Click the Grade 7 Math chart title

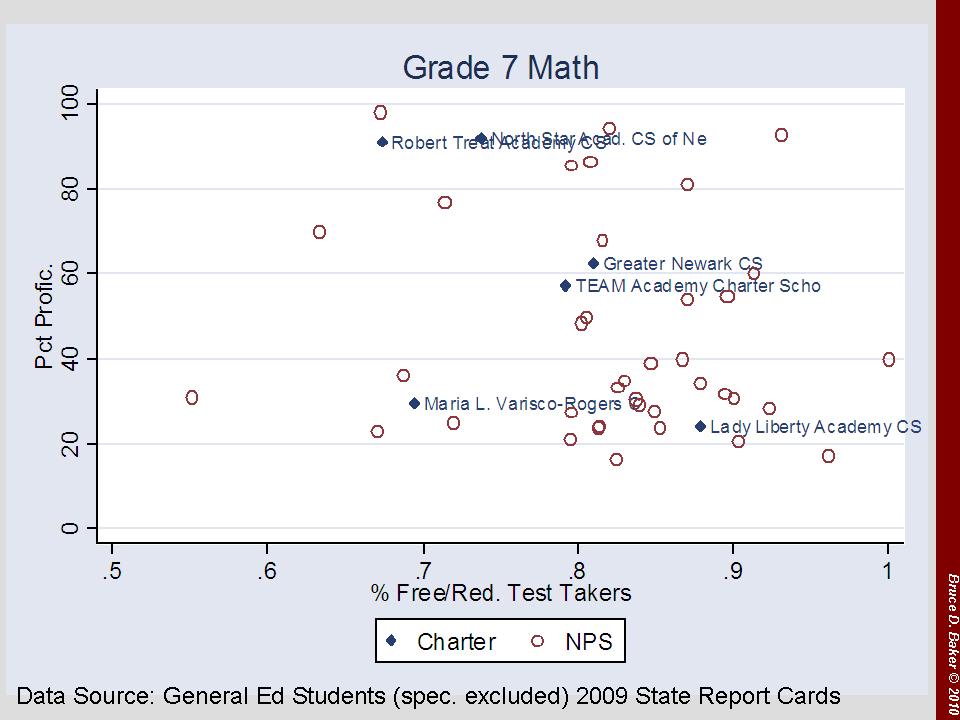(501, 68)
